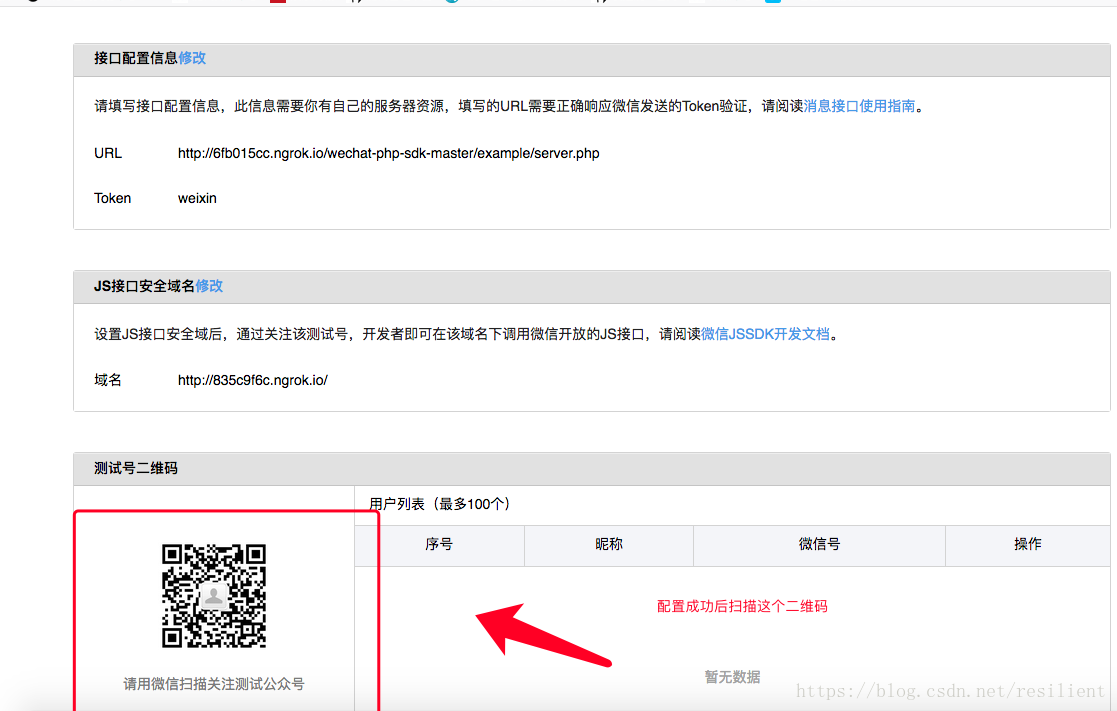Image resolution: width=1117 pixels, height=711 pixels.
Task: Click the 序号 column header
Action: pos(439,544)
